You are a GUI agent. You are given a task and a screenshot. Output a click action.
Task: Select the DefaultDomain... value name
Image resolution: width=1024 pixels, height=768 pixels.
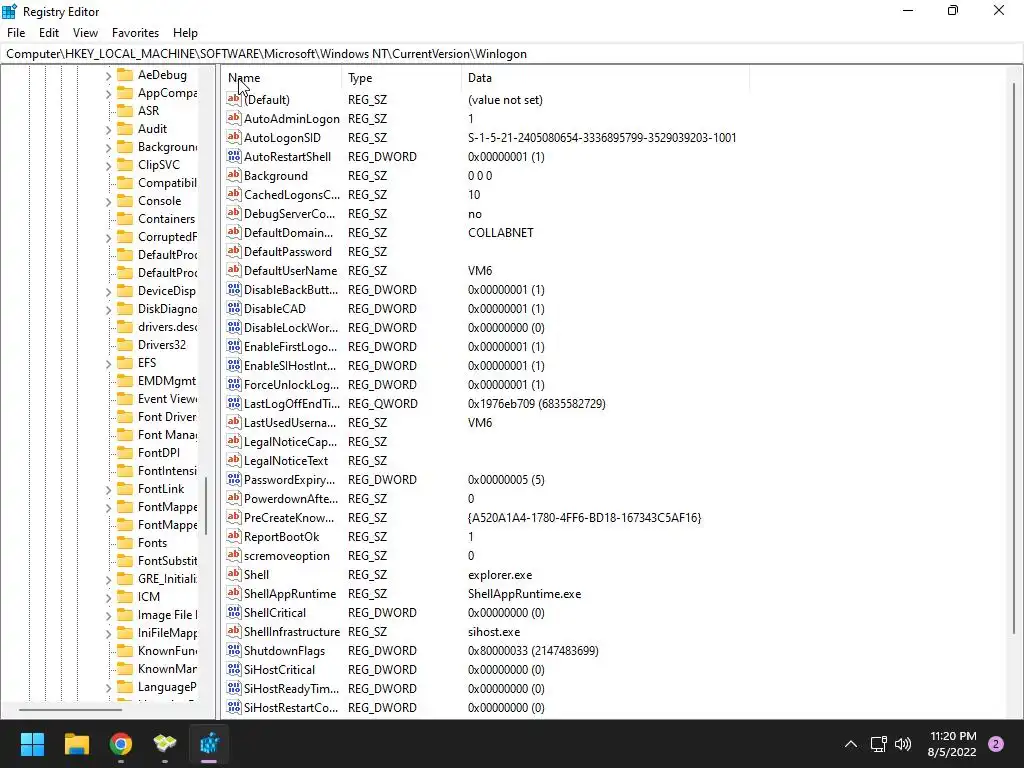coord(288,232)
